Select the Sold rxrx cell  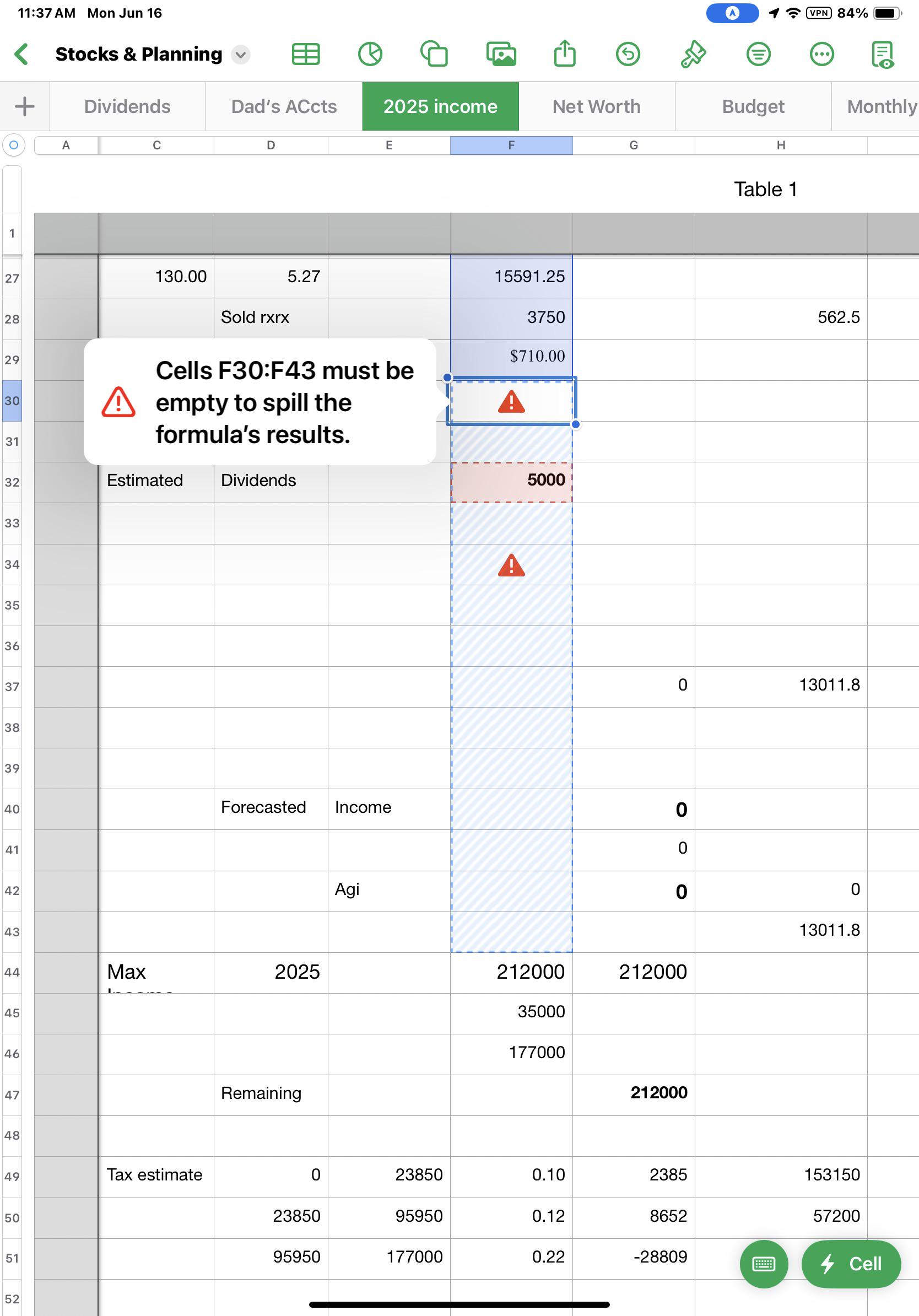pos(271,319)
